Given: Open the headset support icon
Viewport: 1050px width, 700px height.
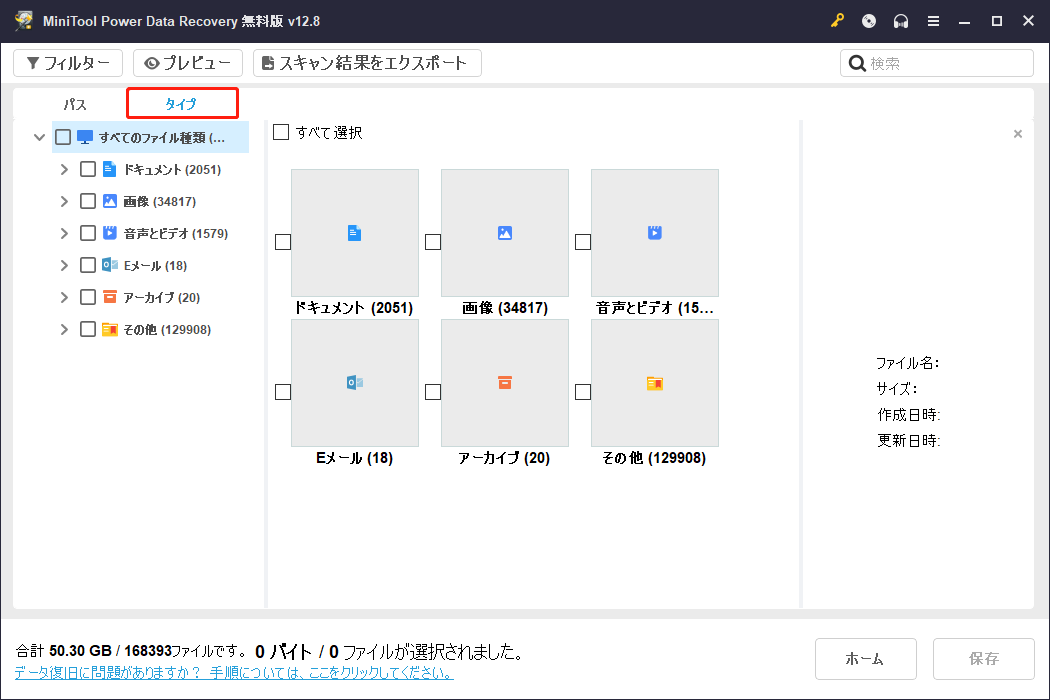Looking at the screenshot, I should pos(900,20).
